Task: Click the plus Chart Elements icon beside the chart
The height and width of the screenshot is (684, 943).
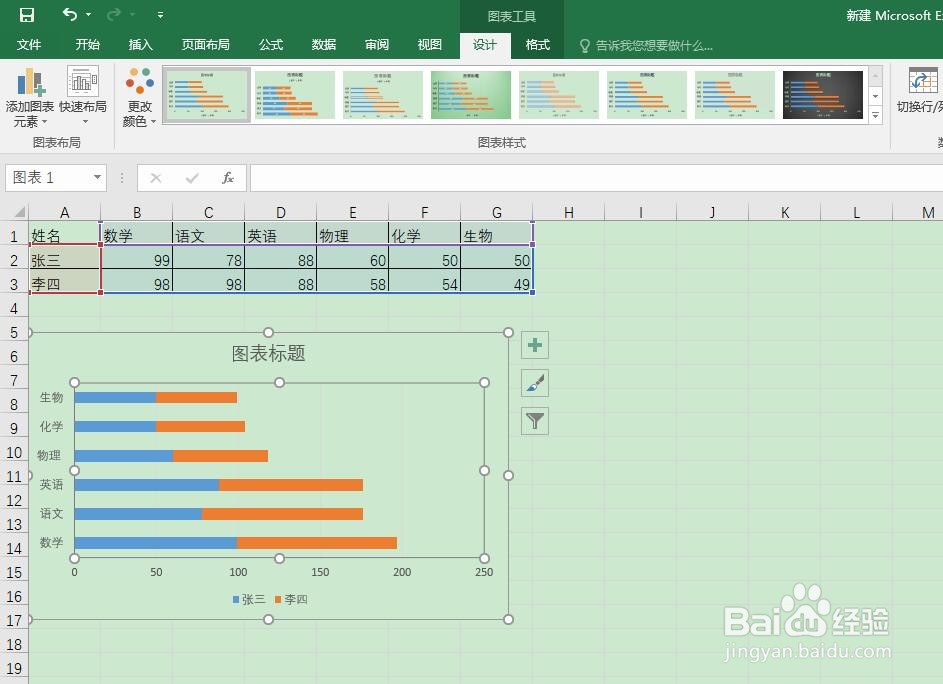Action: 534,344
